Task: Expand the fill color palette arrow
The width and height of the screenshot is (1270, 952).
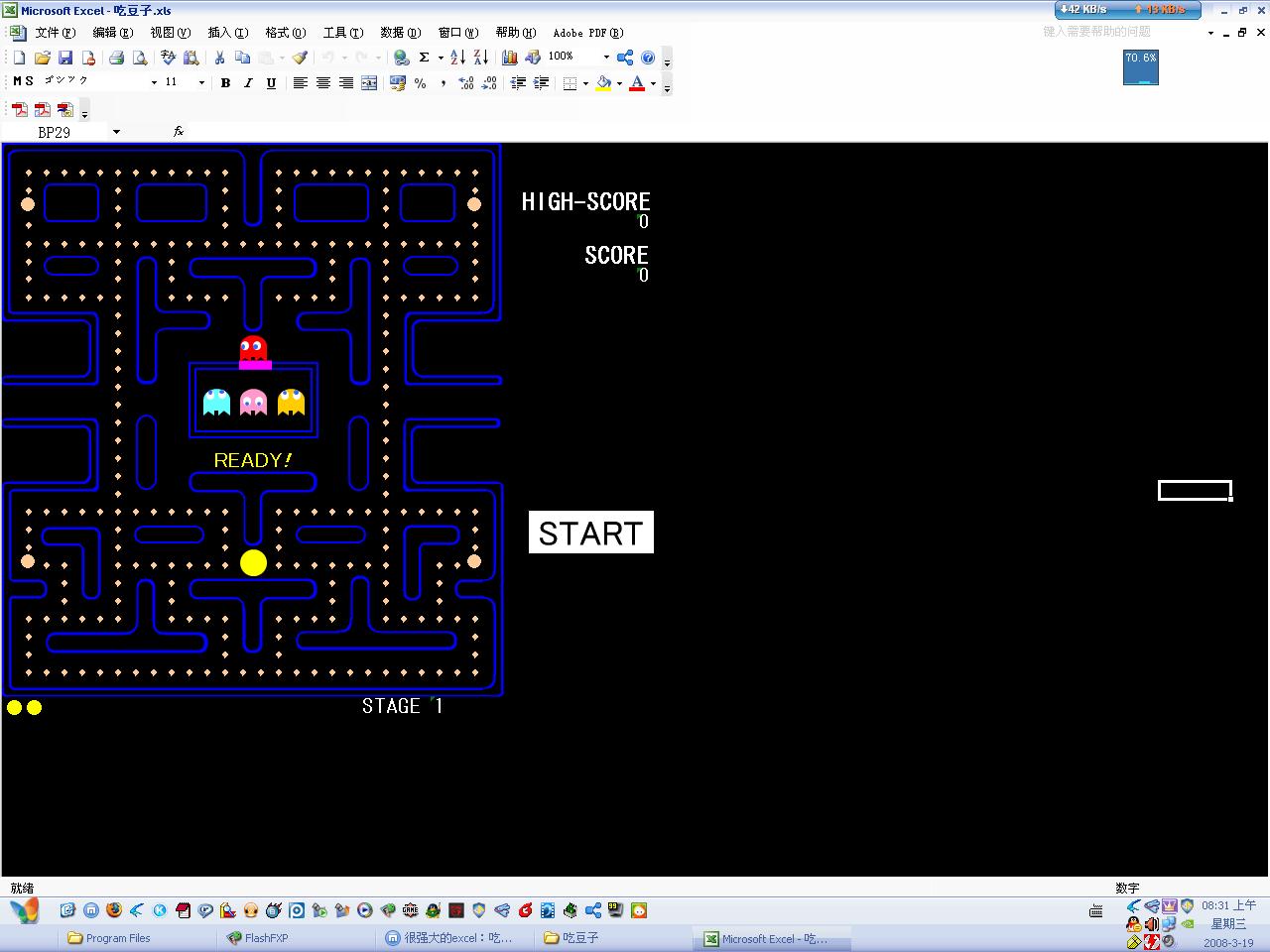Action: point(619,83)
